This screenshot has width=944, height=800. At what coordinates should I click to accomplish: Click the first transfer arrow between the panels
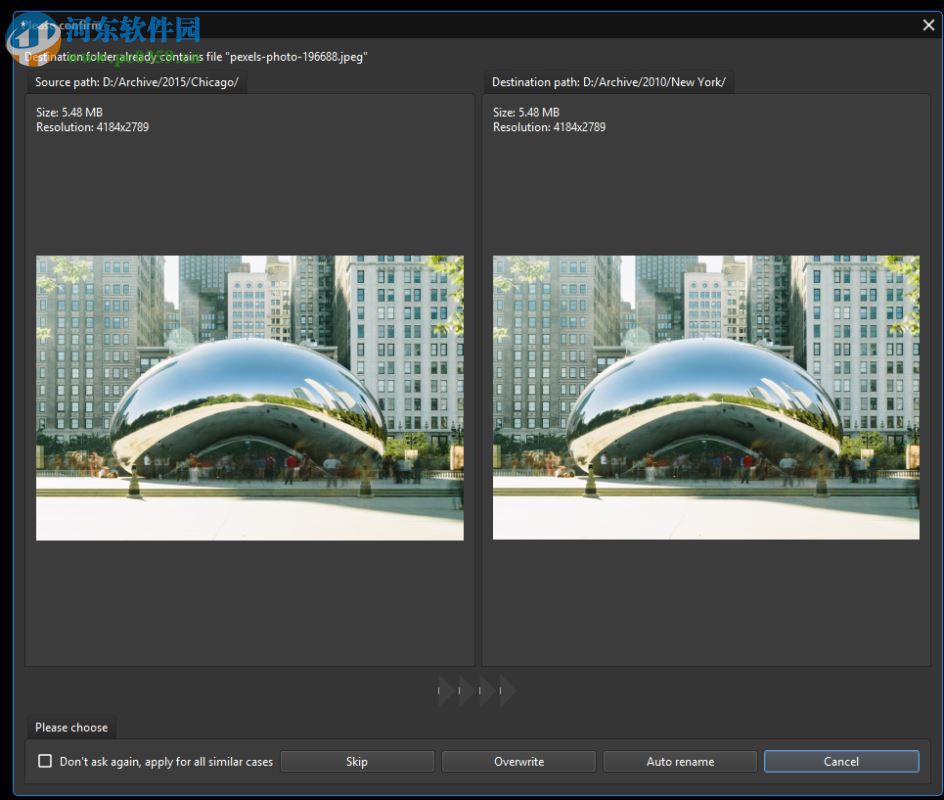(444, 690)
